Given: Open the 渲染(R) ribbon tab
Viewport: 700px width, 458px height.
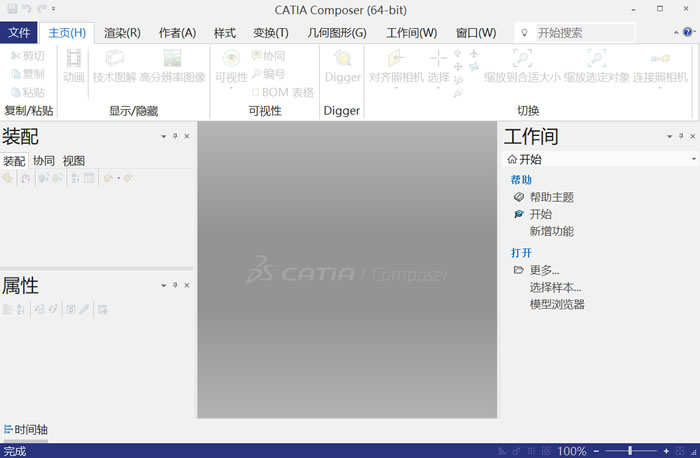Looking at the screenshot, I should tap(122, 33).
